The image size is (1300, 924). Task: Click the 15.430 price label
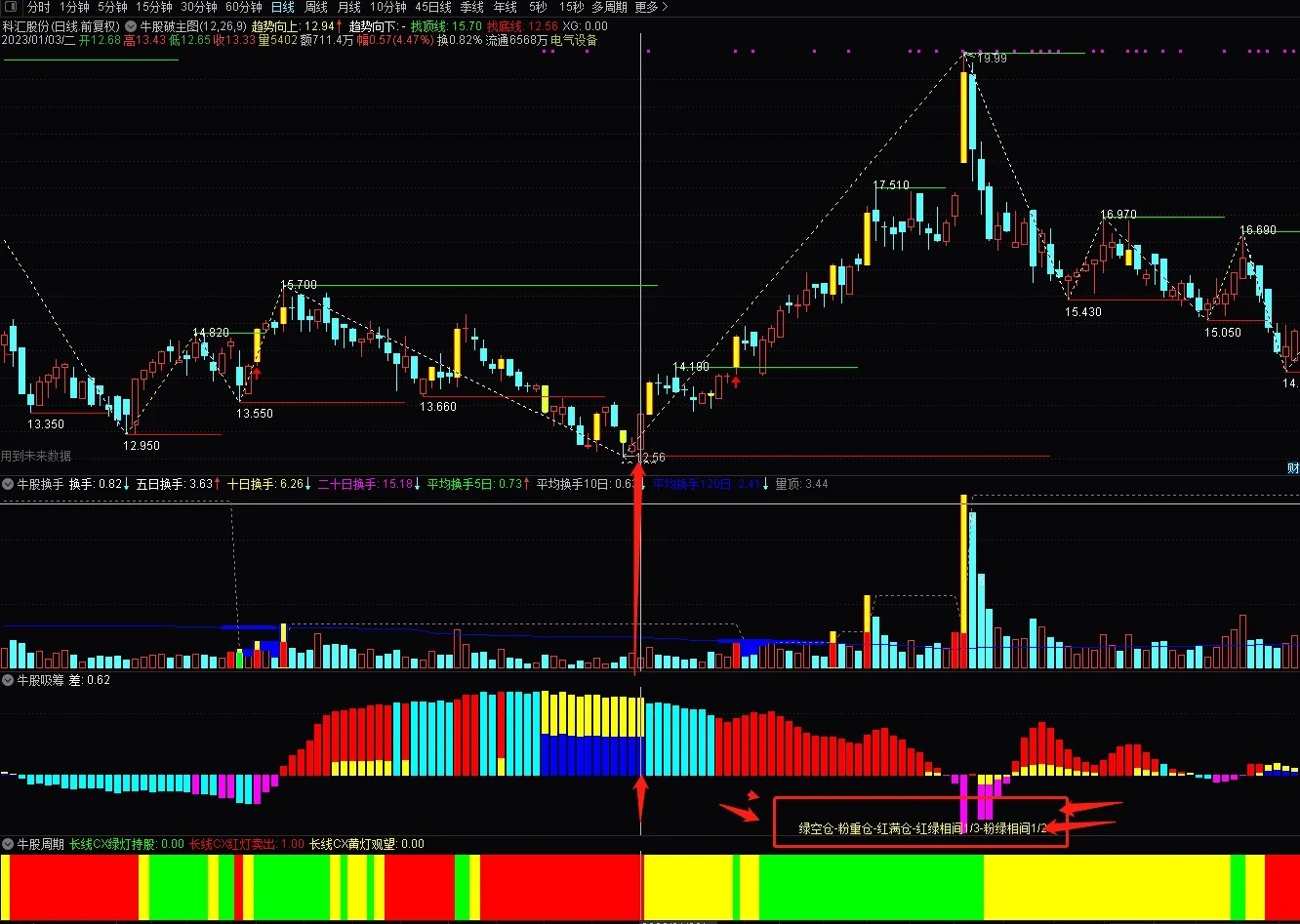(x=1083, y=312)
